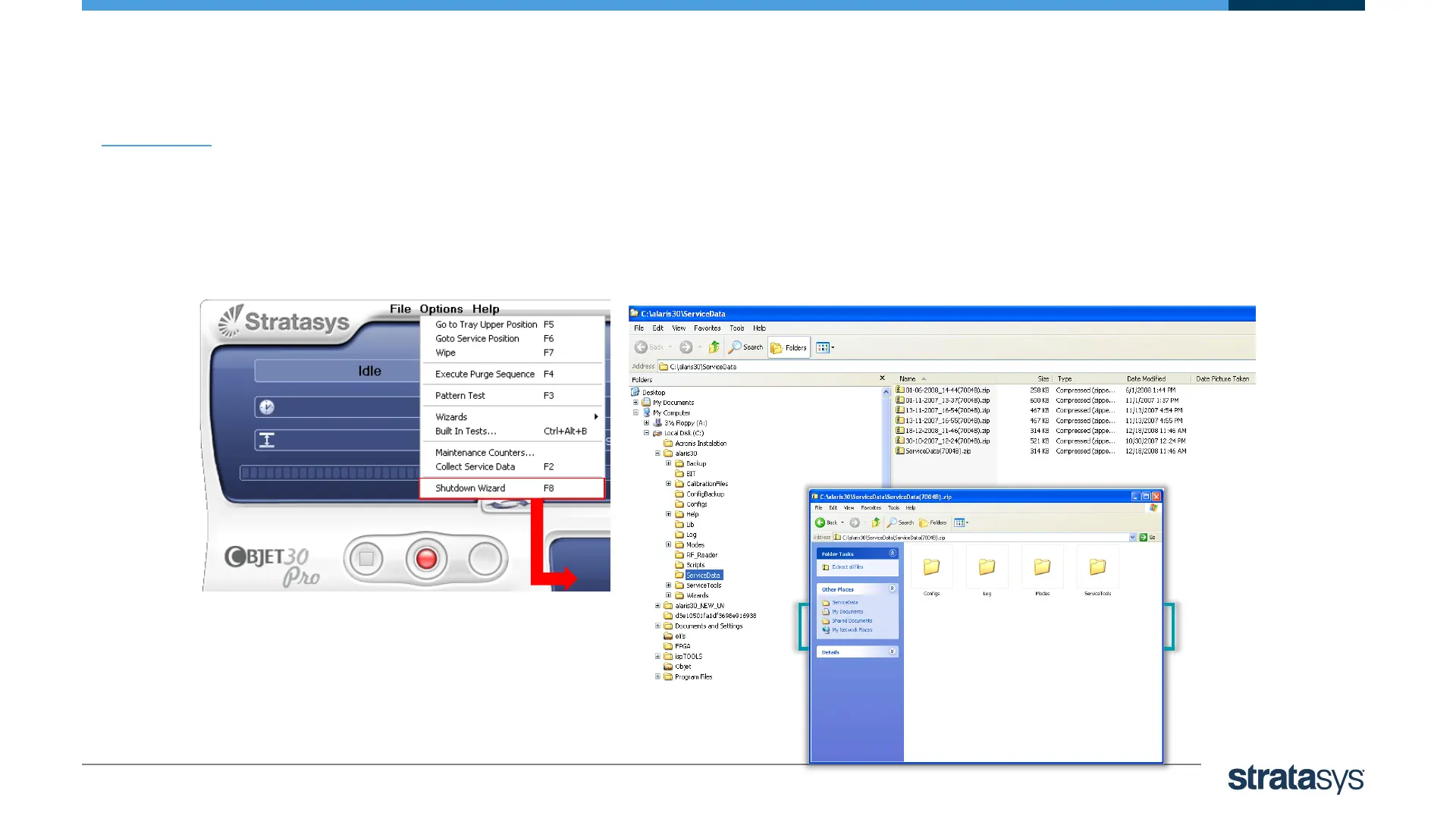Choose Collect Service Data menu entry

(475, 467)
